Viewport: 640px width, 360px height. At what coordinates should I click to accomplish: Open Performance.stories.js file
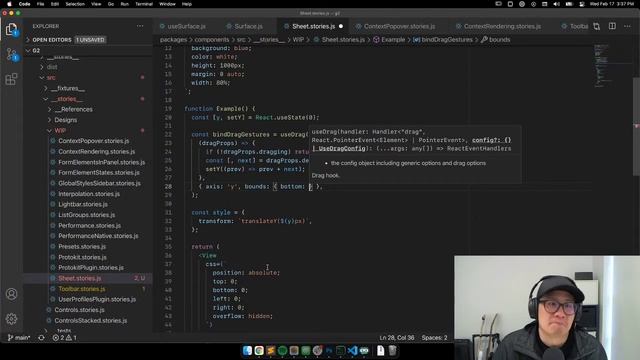89,225
